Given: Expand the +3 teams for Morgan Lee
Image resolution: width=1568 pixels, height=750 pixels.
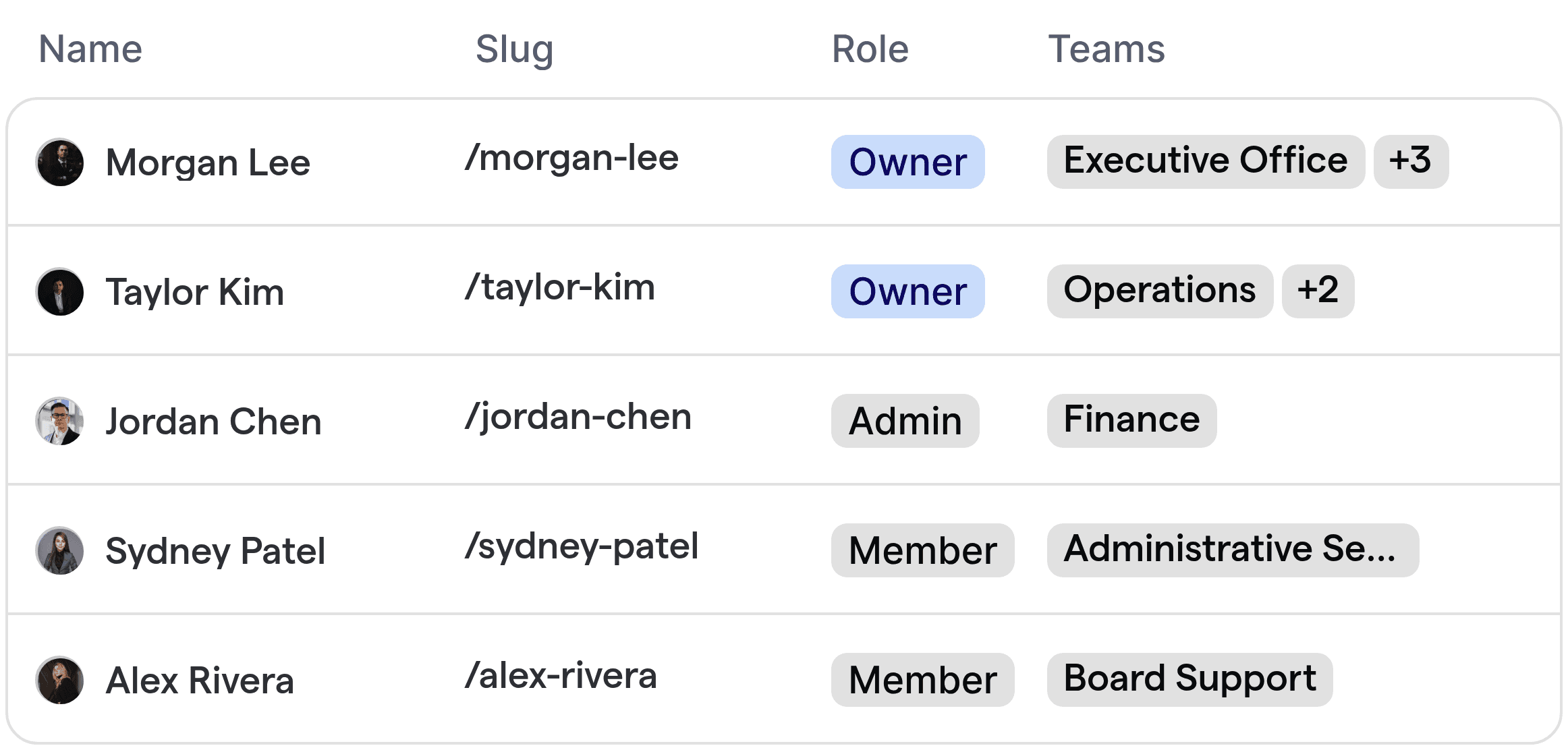Looking at the screenshot, I should click(1410, 161).
